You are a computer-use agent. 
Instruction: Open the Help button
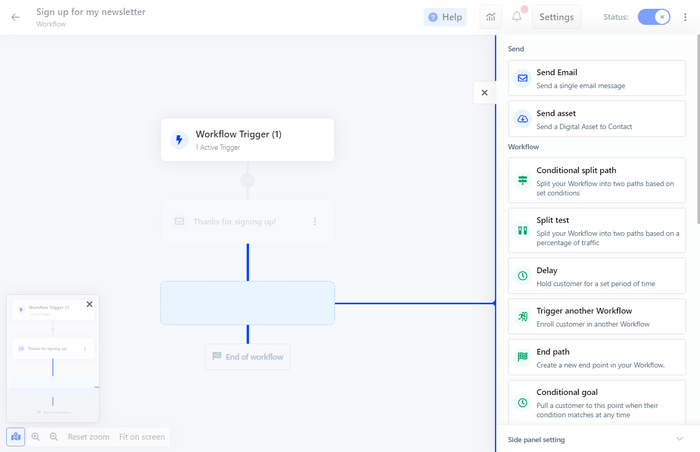click(x=445, y=17)
